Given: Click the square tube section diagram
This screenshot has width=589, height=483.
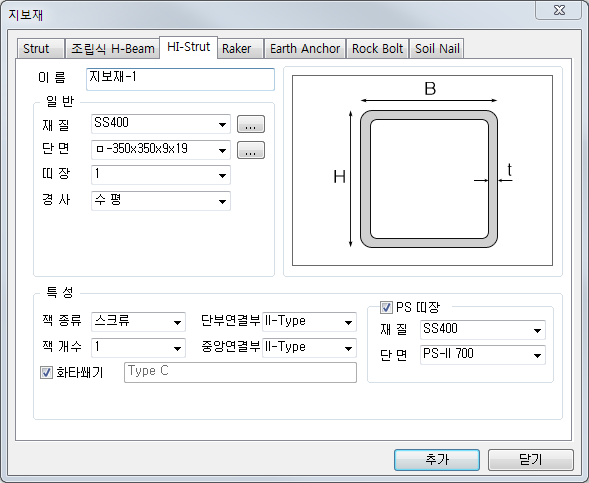Looking at the screenshot, I should [x=422, y=171].
